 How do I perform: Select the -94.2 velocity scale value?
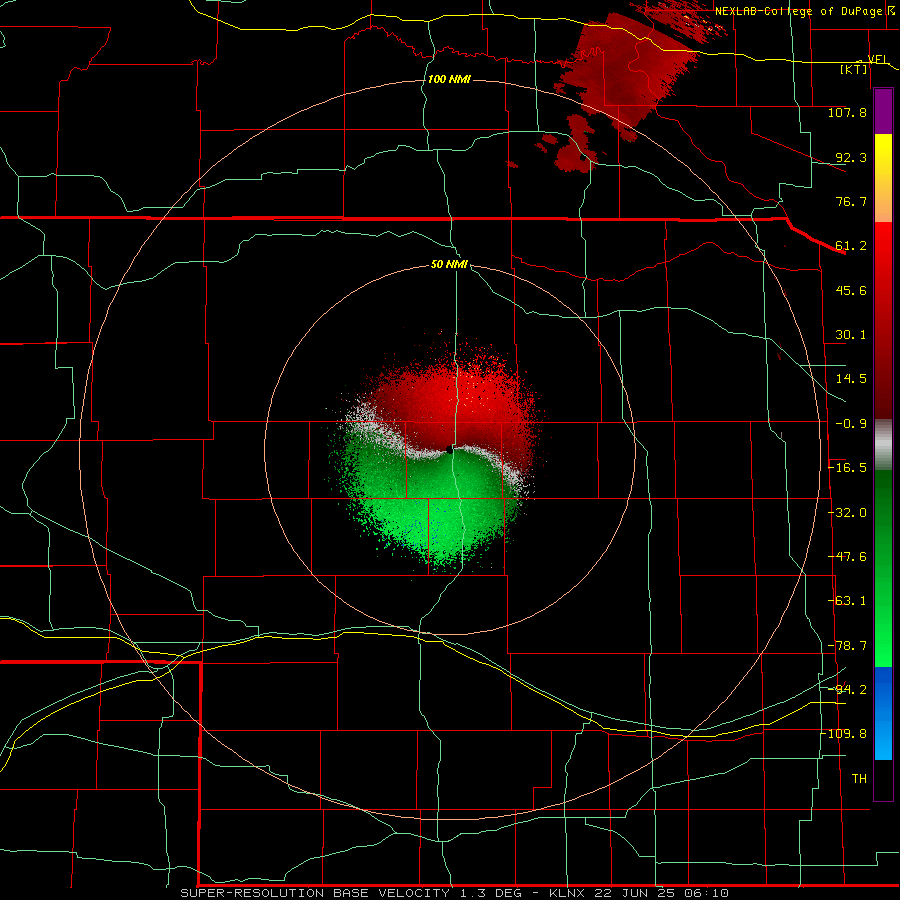(x=847, y=690)
